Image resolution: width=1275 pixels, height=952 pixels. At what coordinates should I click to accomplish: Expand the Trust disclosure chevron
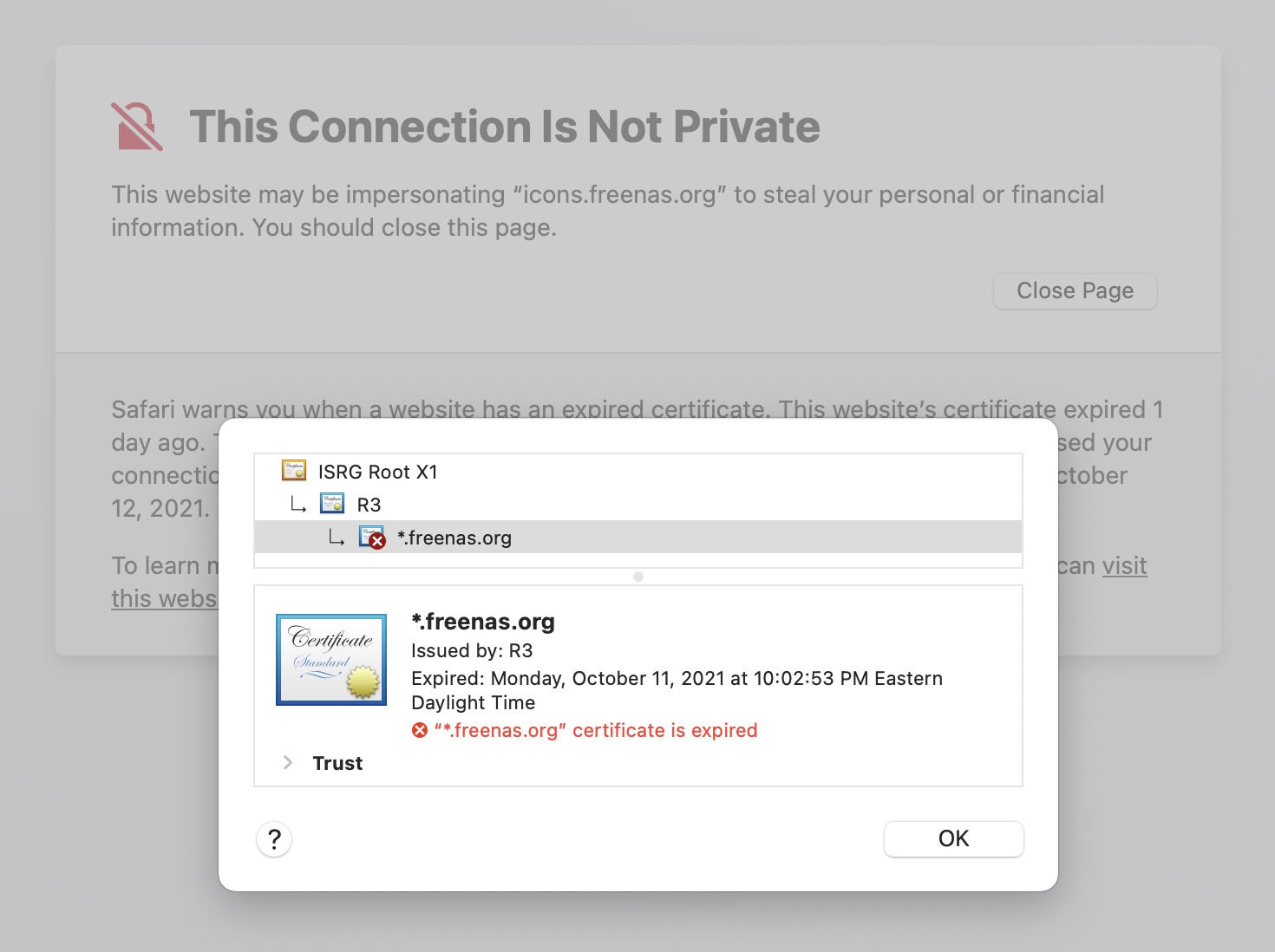tap(288, 762)
